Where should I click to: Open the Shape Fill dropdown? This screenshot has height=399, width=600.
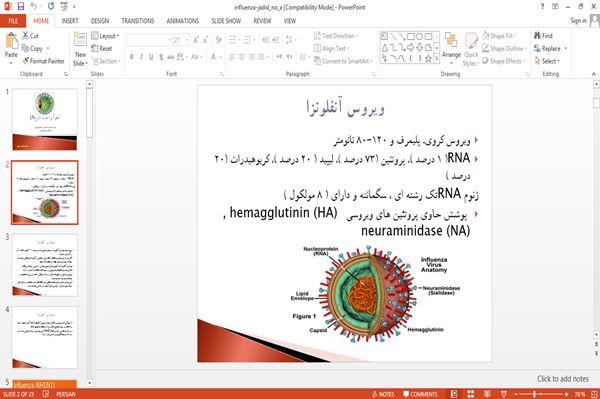499,36
